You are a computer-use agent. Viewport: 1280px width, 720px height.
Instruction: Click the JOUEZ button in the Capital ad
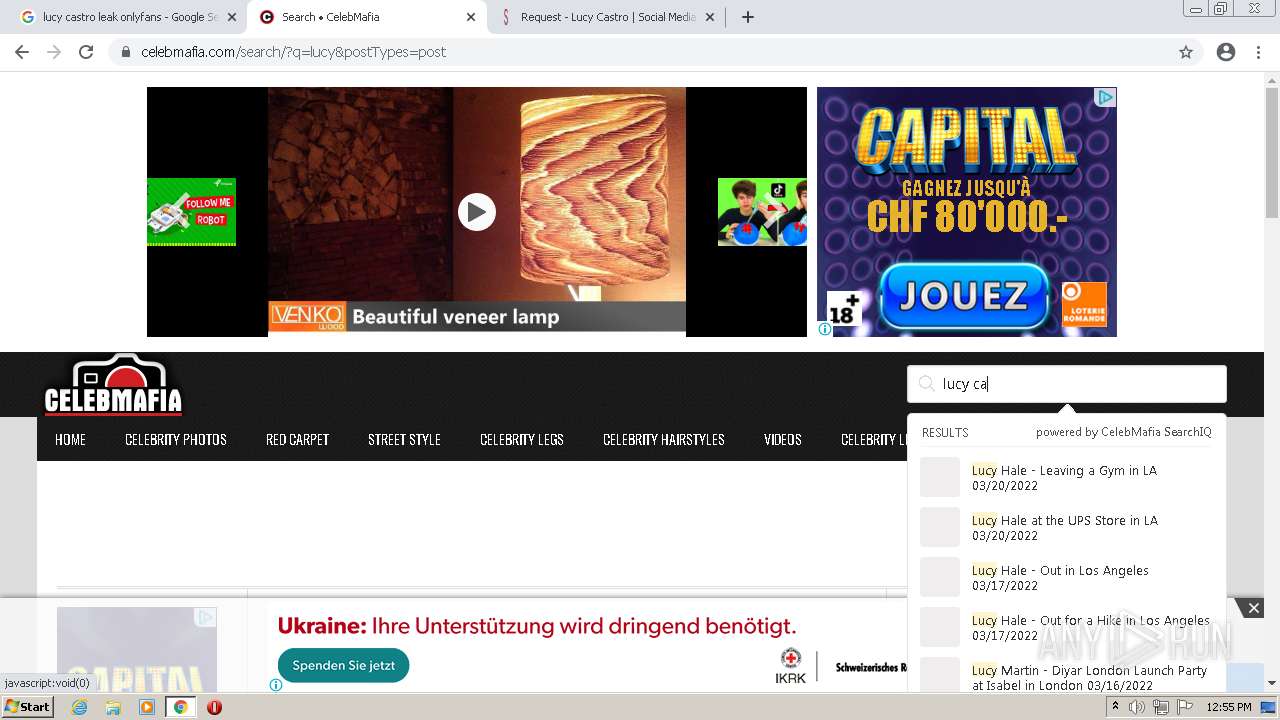coord(964,296)
